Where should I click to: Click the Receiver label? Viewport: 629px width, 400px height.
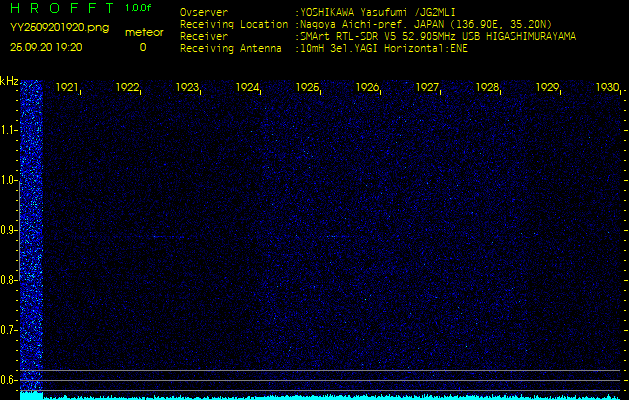pyautogui.click(x=204, y=37)
